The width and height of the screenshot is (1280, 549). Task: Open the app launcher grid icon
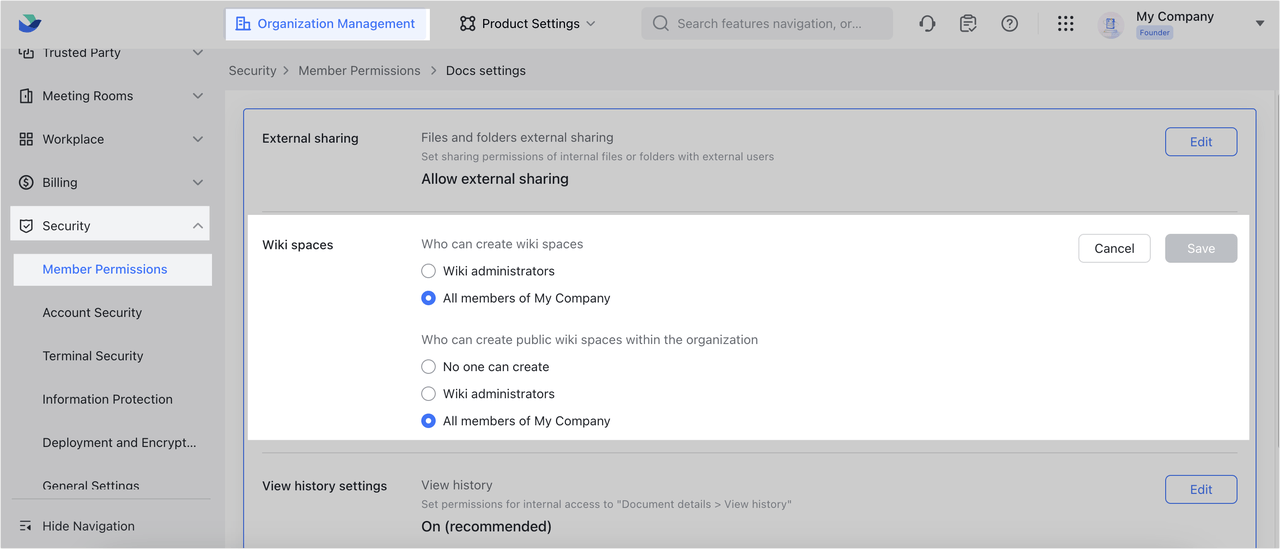pos(1066,23)
